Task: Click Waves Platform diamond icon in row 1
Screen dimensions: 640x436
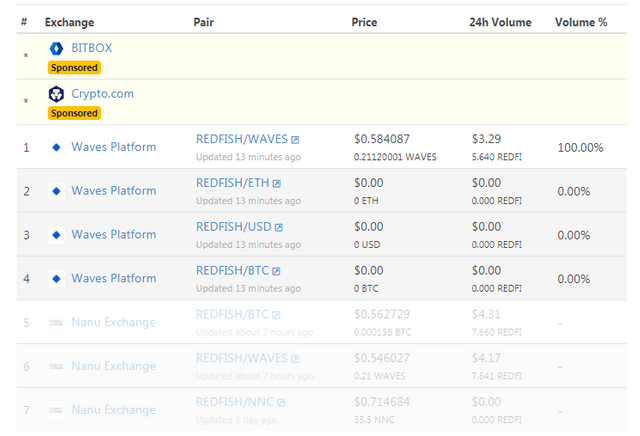Action: (x=56, y=147)
